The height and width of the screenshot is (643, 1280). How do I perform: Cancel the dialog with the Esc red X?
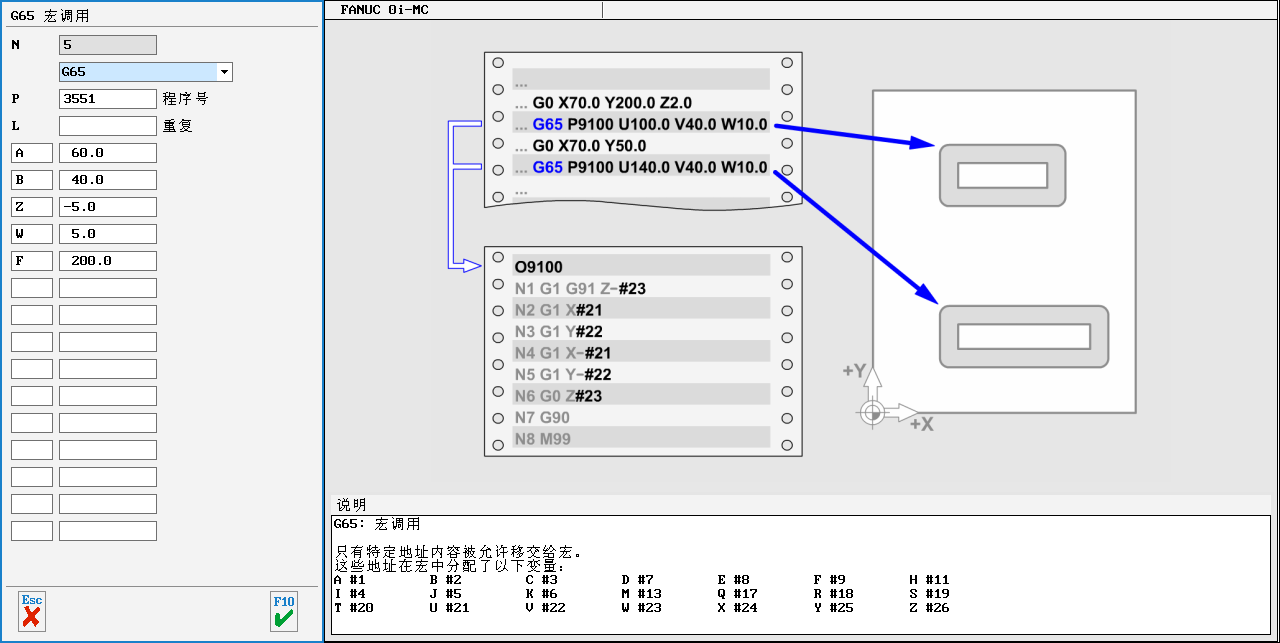coord(32,611)
